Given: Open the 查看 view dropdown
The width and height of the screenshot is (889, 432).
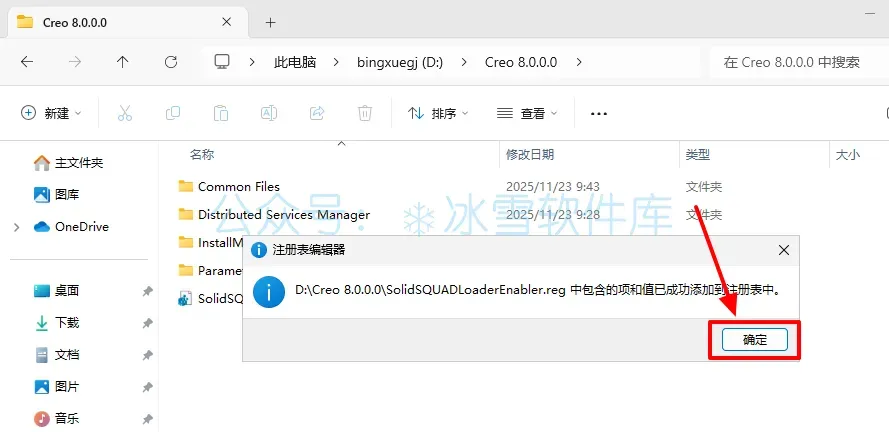Looking at the screenshot, I should 527,113.
